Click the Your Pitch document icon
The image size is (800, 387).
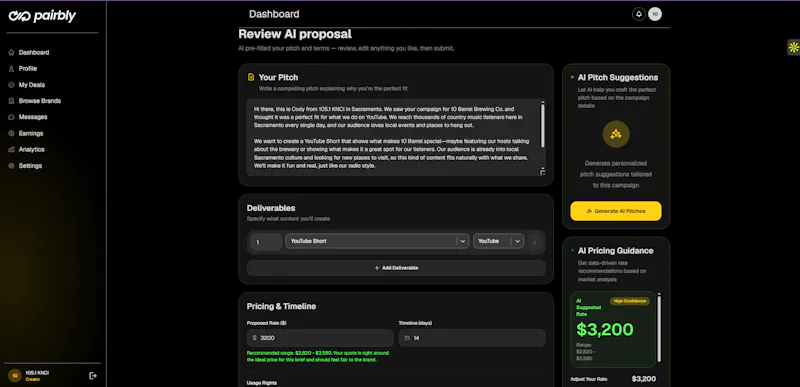click(x=251, y=78)
